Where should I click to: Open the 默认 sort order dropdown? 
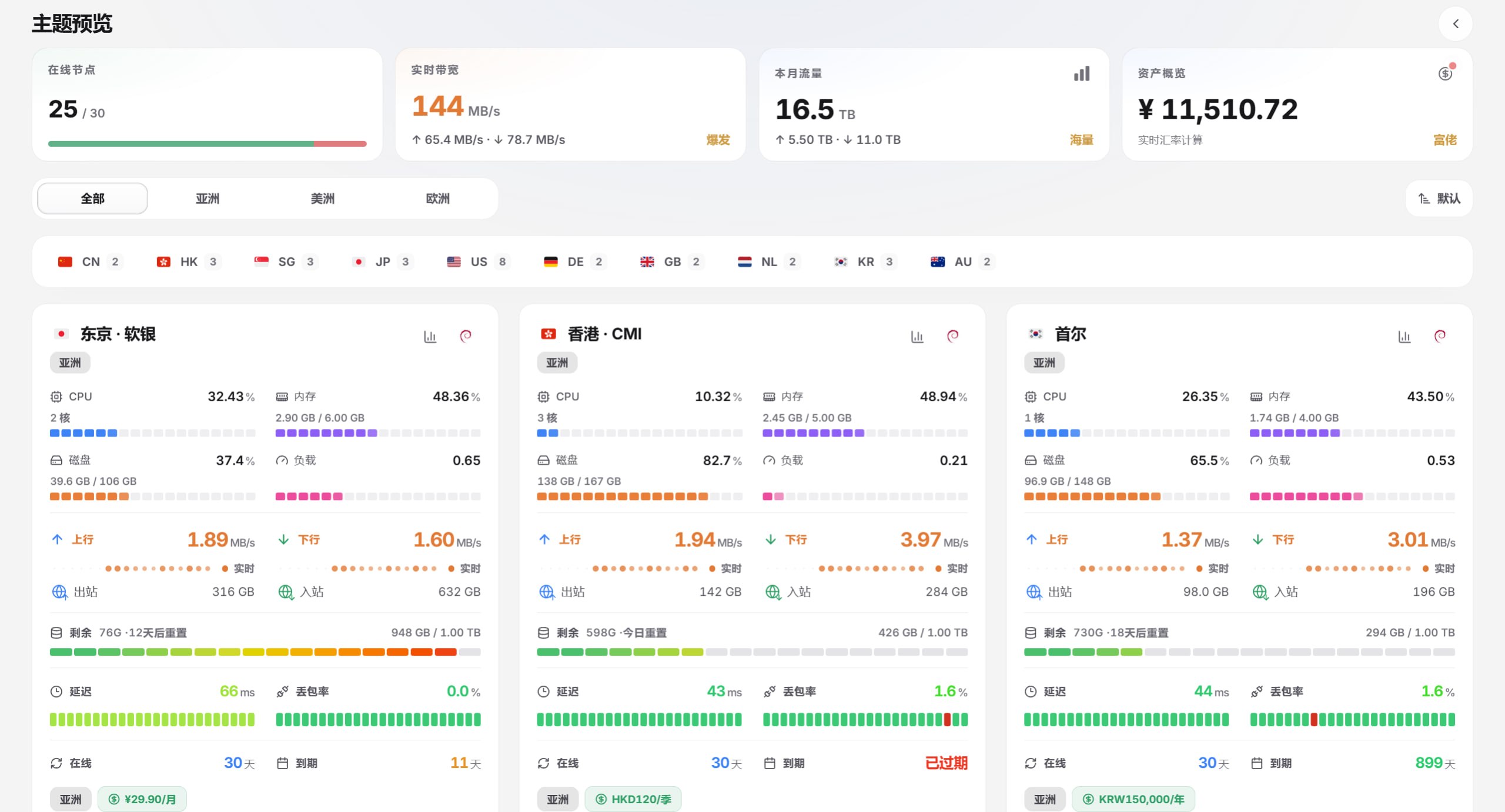pos(1439,199)
